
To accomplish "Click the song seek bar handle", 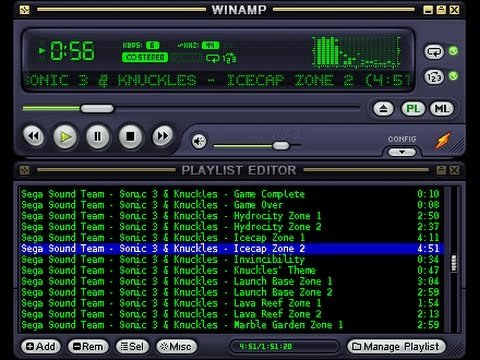I will pyautogui.click(x=97, y=108).
